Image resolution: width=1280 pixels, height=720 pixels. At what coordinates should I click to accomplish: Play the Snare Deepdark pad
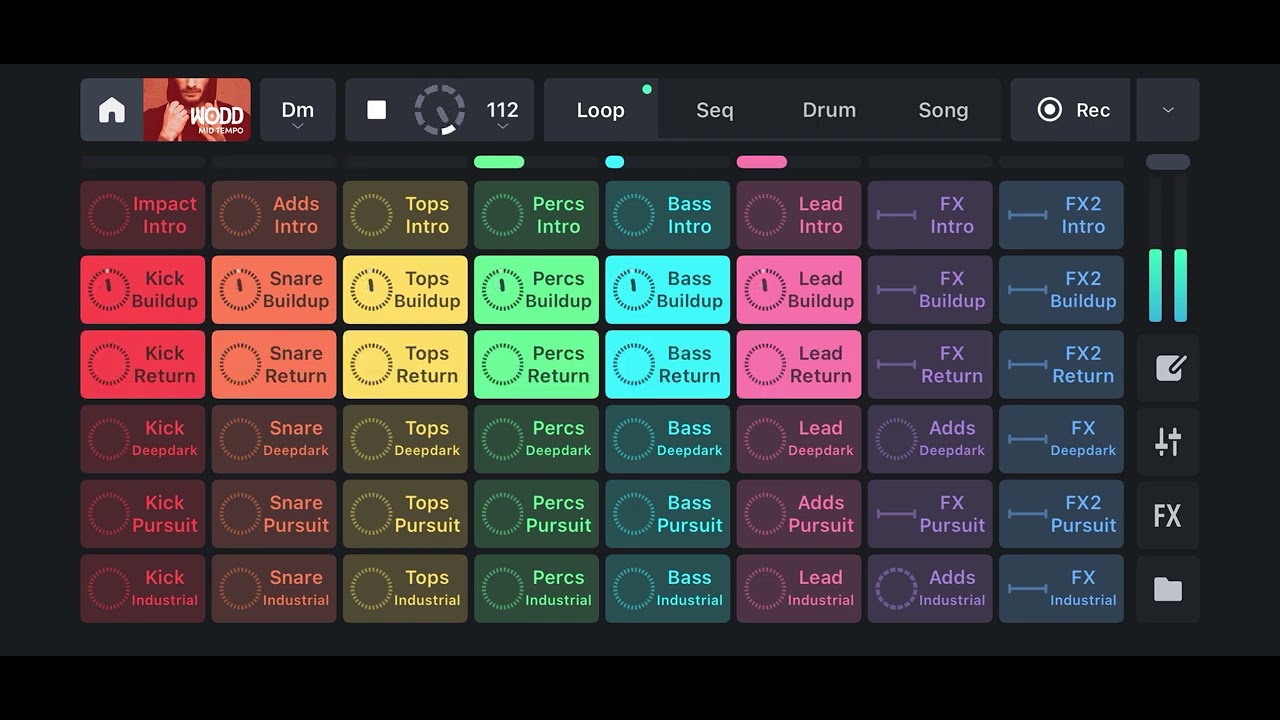[274, 439]
